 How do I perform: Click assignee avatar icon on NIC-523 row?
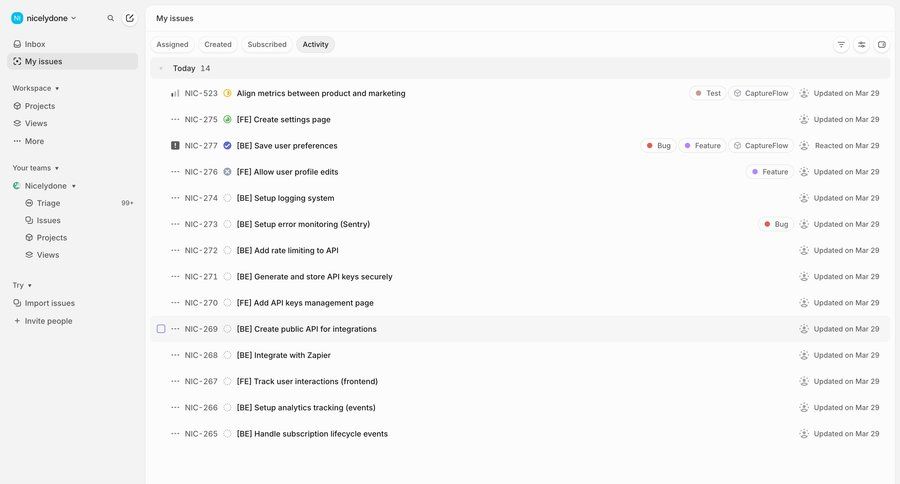pos(804,93)
